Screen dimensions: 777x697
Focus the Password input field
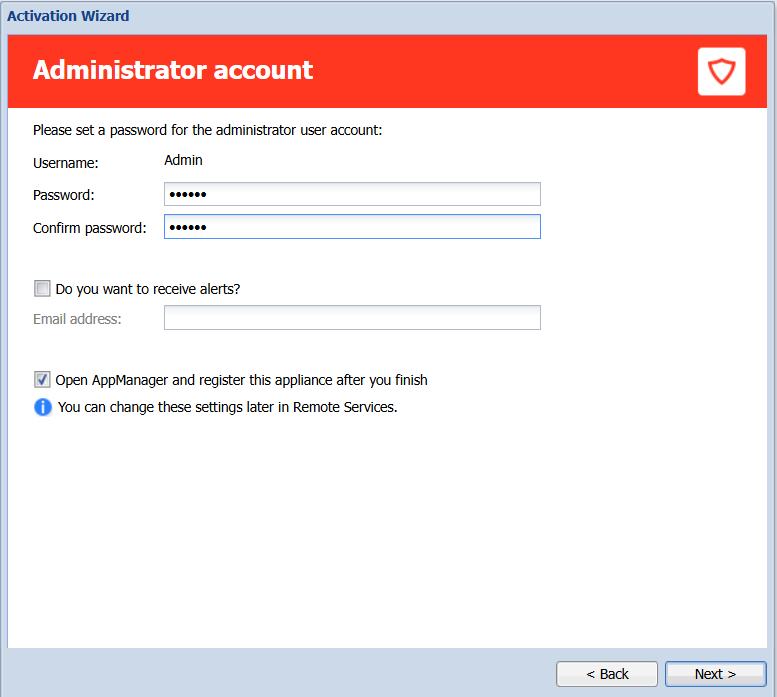click(x=352, y=194)
